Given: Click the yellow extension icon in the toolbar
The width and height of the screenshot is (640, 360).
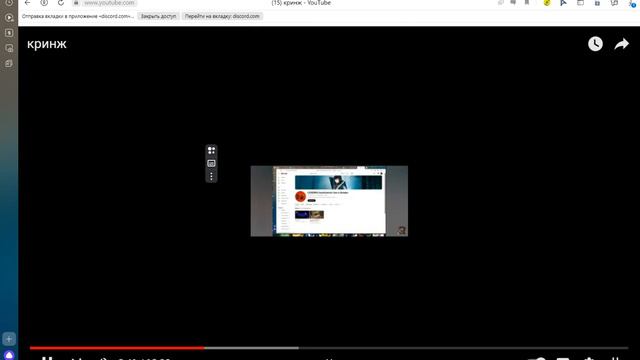Looking at the screenshot, I should 547,3.
